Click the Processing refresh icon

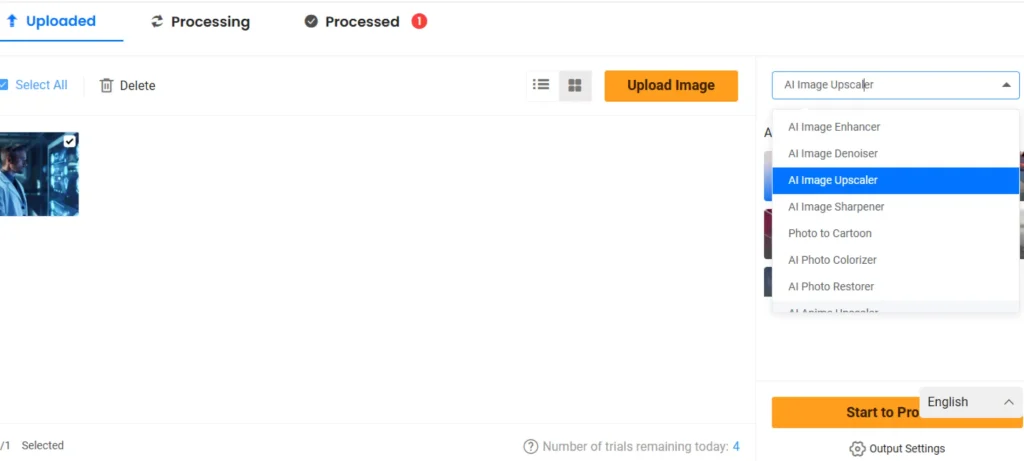[157, 21]
